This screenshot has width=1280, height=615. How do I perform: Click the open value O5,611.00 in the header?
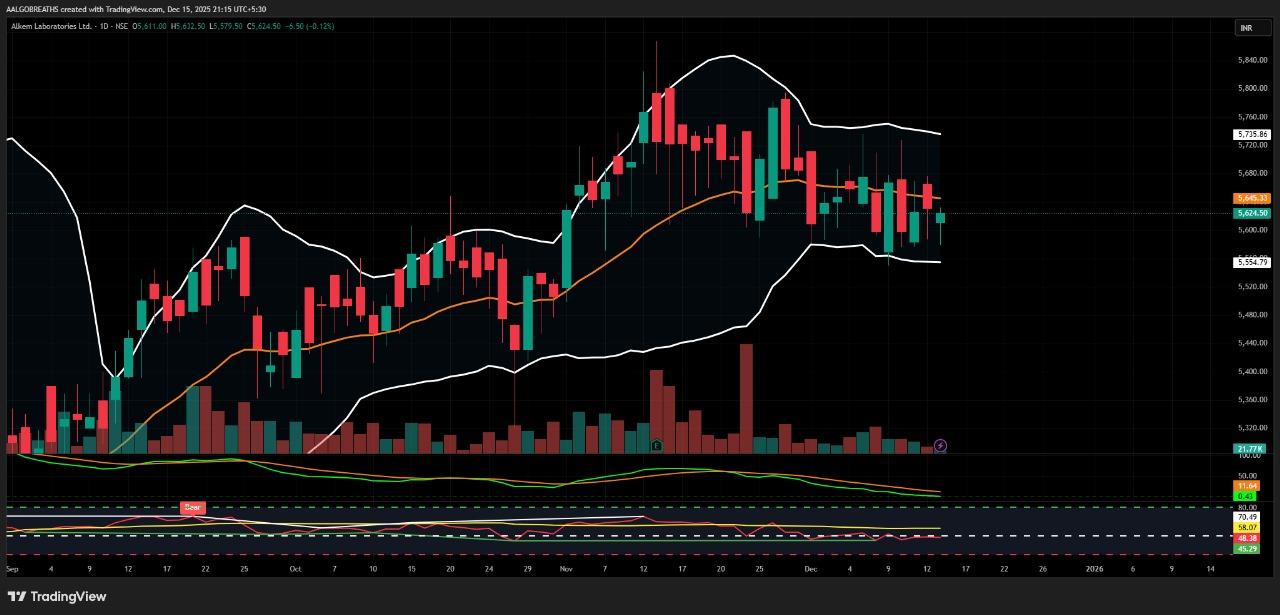coord(148,26)
